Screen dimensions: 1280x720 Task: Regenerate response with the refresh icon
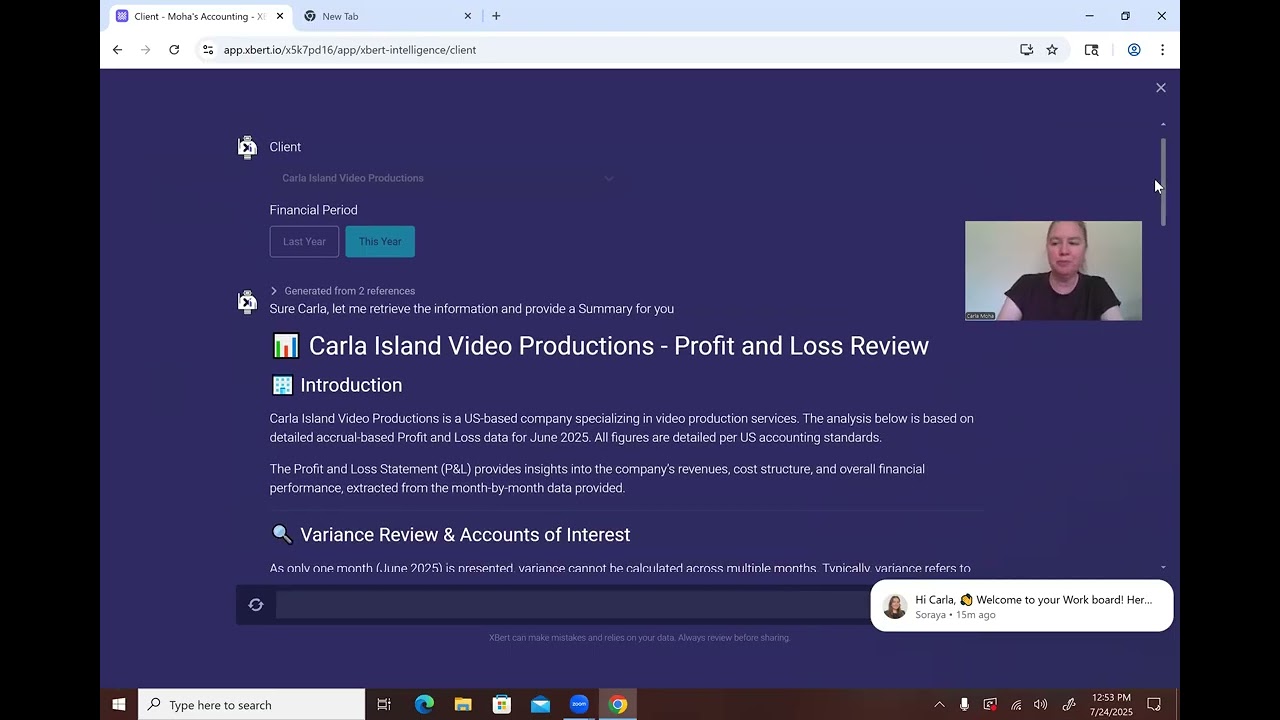point(256,605)
